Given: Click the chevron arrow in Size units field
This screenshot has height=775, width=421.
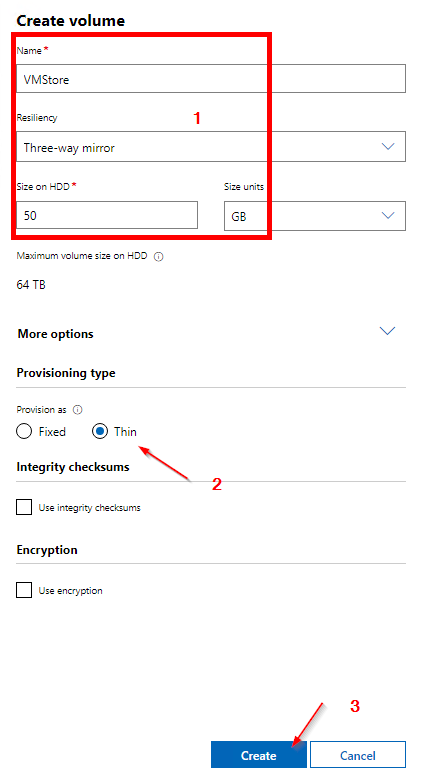Looking at the screenshot, I should pyautogui.click(x=388, y=215).
